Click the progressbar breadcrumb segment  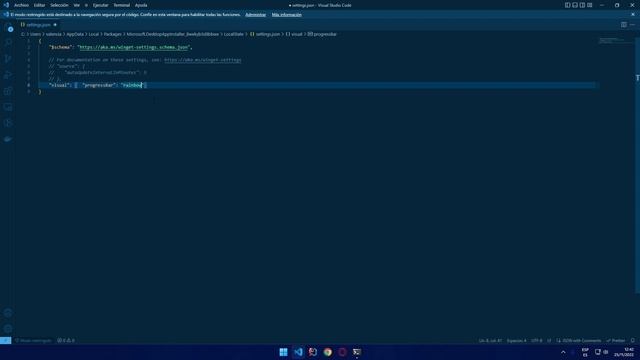(x=322, y=34)
